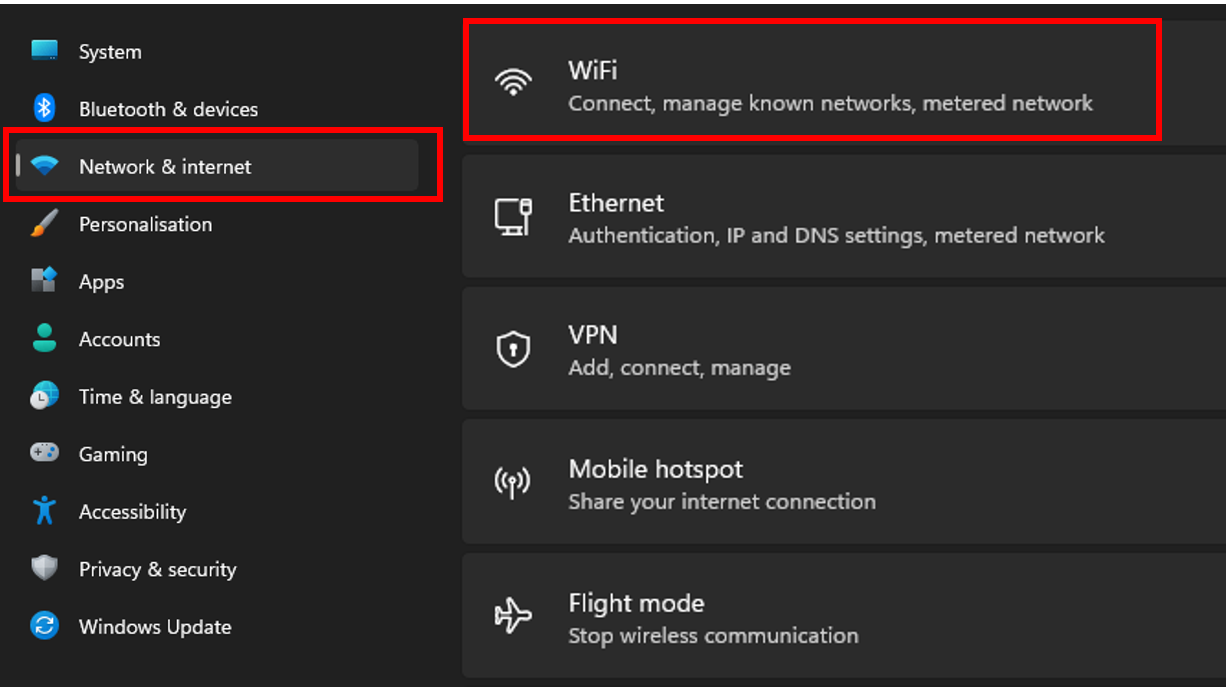Image resolution: width=1230 pixels, height=692 pixels.
Task: Open the Ethernet settings row
Action: click(x=836, y=218)
